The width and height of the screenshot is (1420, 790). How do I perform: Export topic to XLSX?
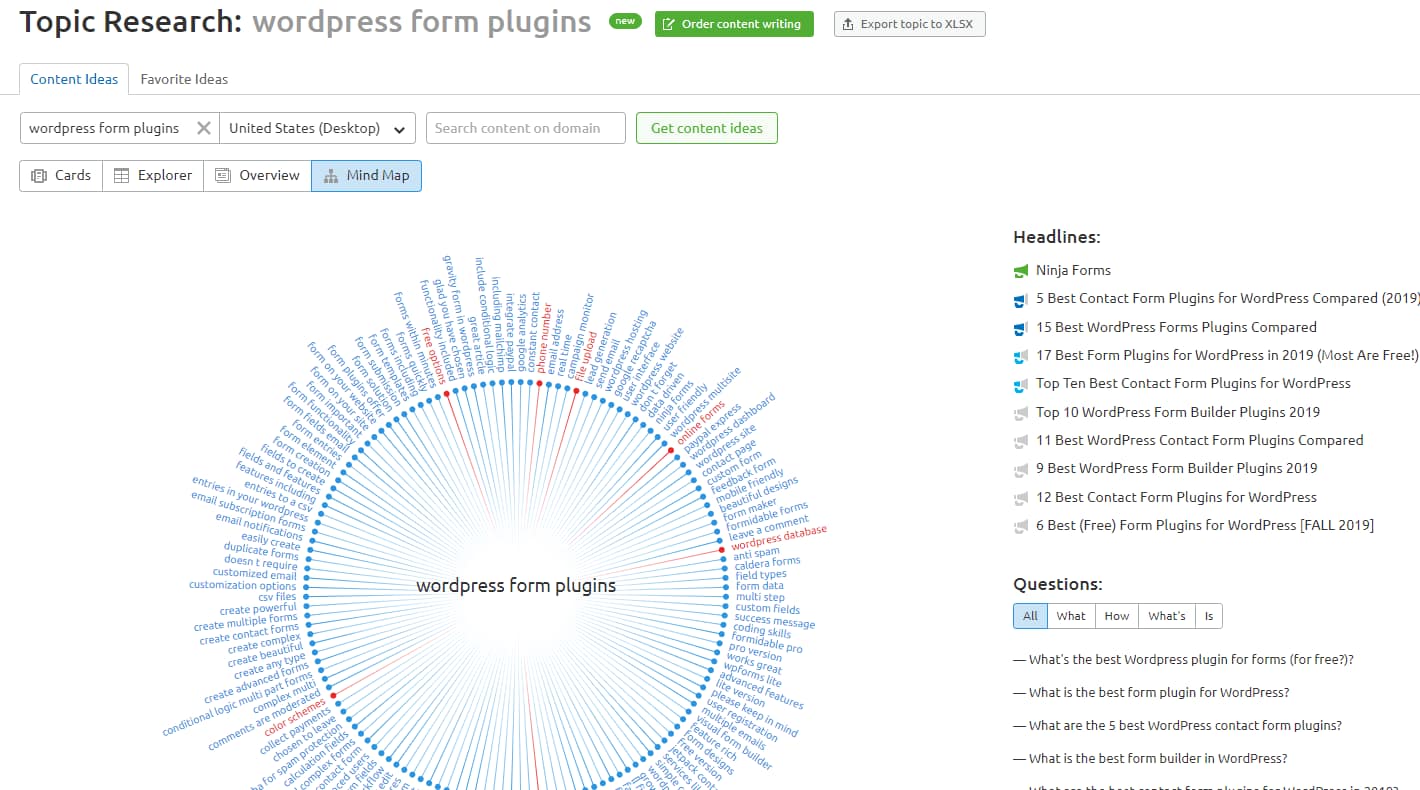(909, 24)
